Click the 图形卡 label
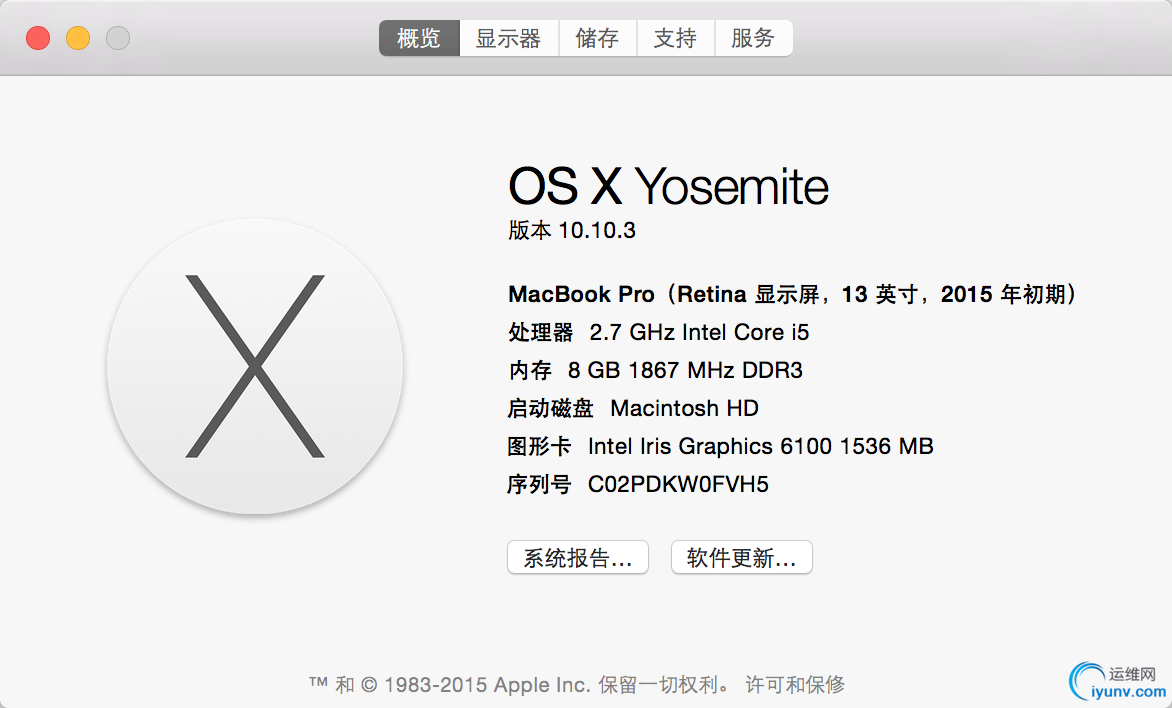Viewport: 1172px width, 708px height. [540, 446]
